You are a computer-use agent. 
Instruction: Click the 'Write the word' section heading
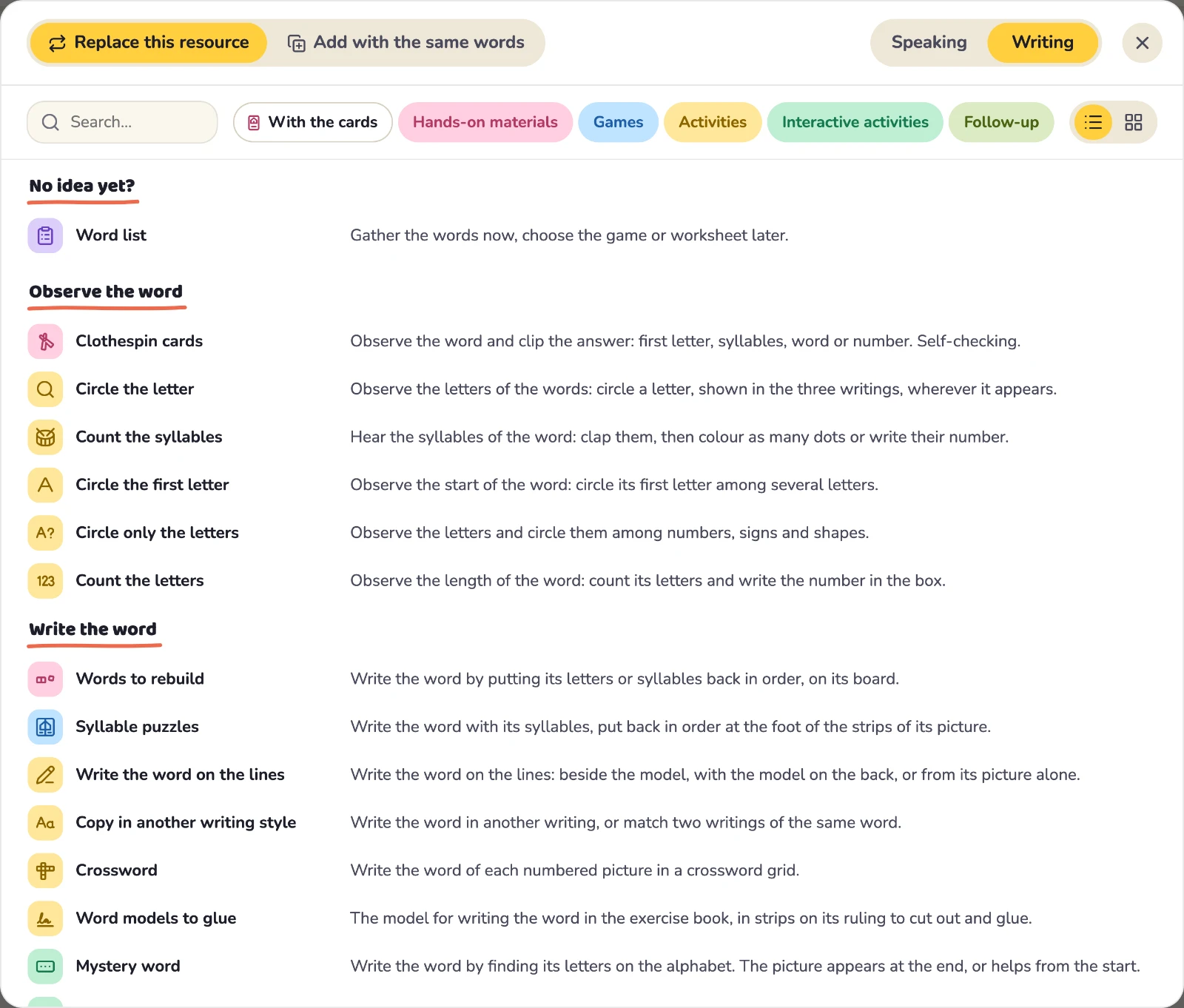click(x=92, y=629)
